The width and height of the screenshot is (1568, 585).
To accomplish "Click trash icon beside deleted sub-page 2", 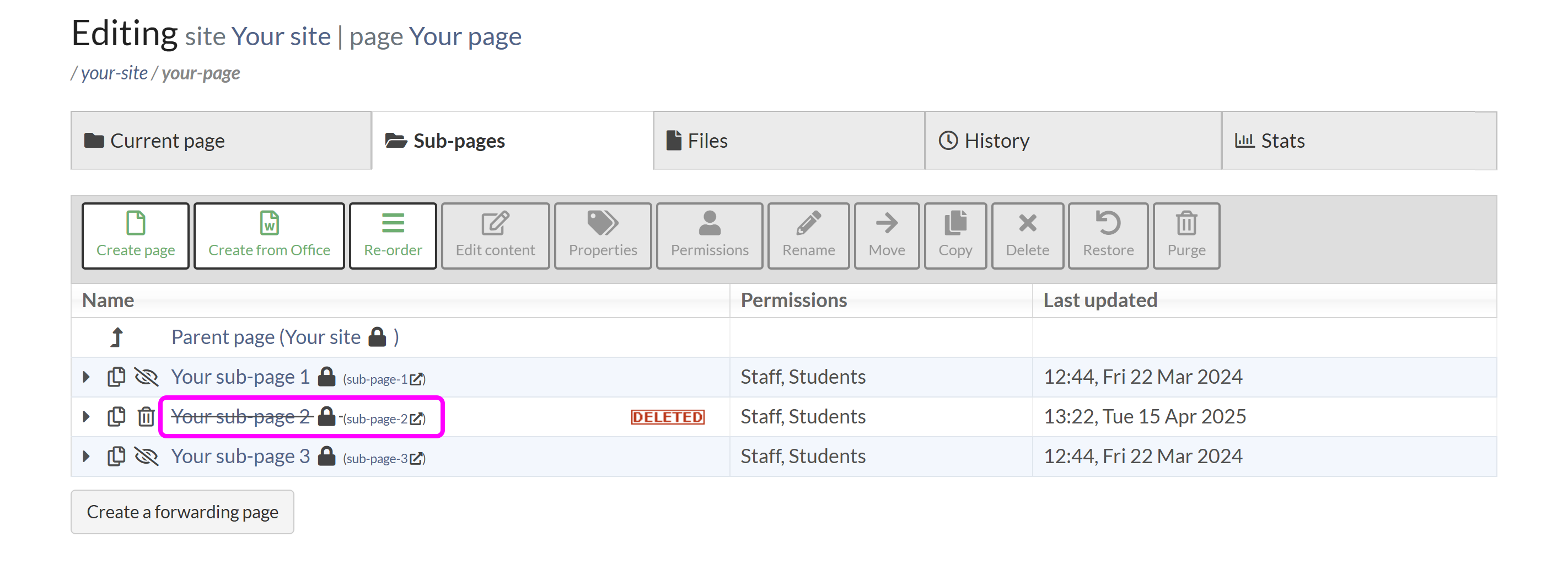I will tap(146, 417).
